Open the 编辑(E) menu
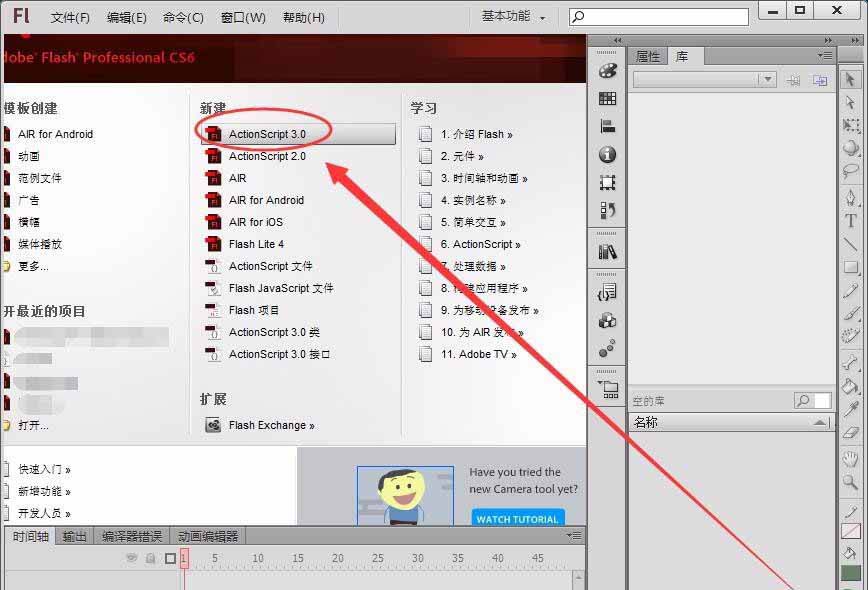 127,18
